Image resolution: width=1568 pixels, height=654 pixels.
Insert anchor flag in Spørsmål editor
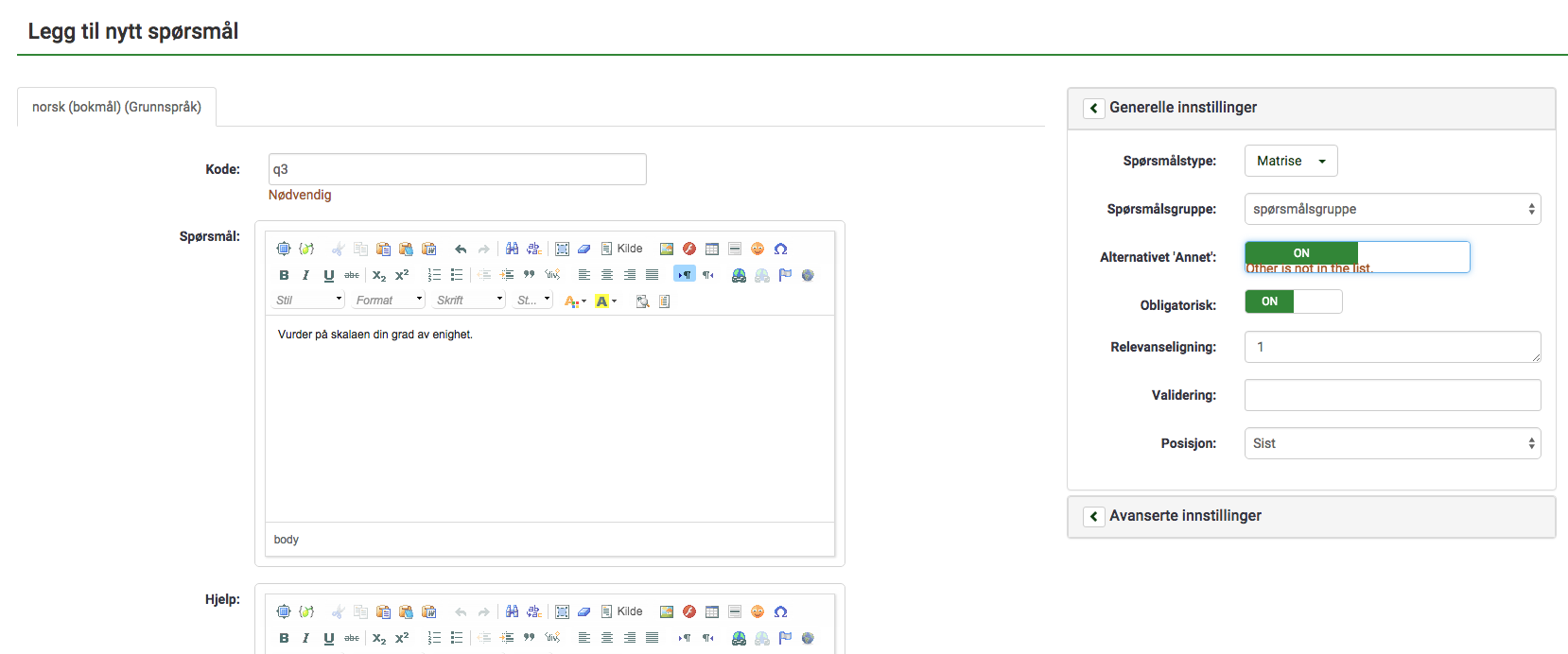(785, 275)
